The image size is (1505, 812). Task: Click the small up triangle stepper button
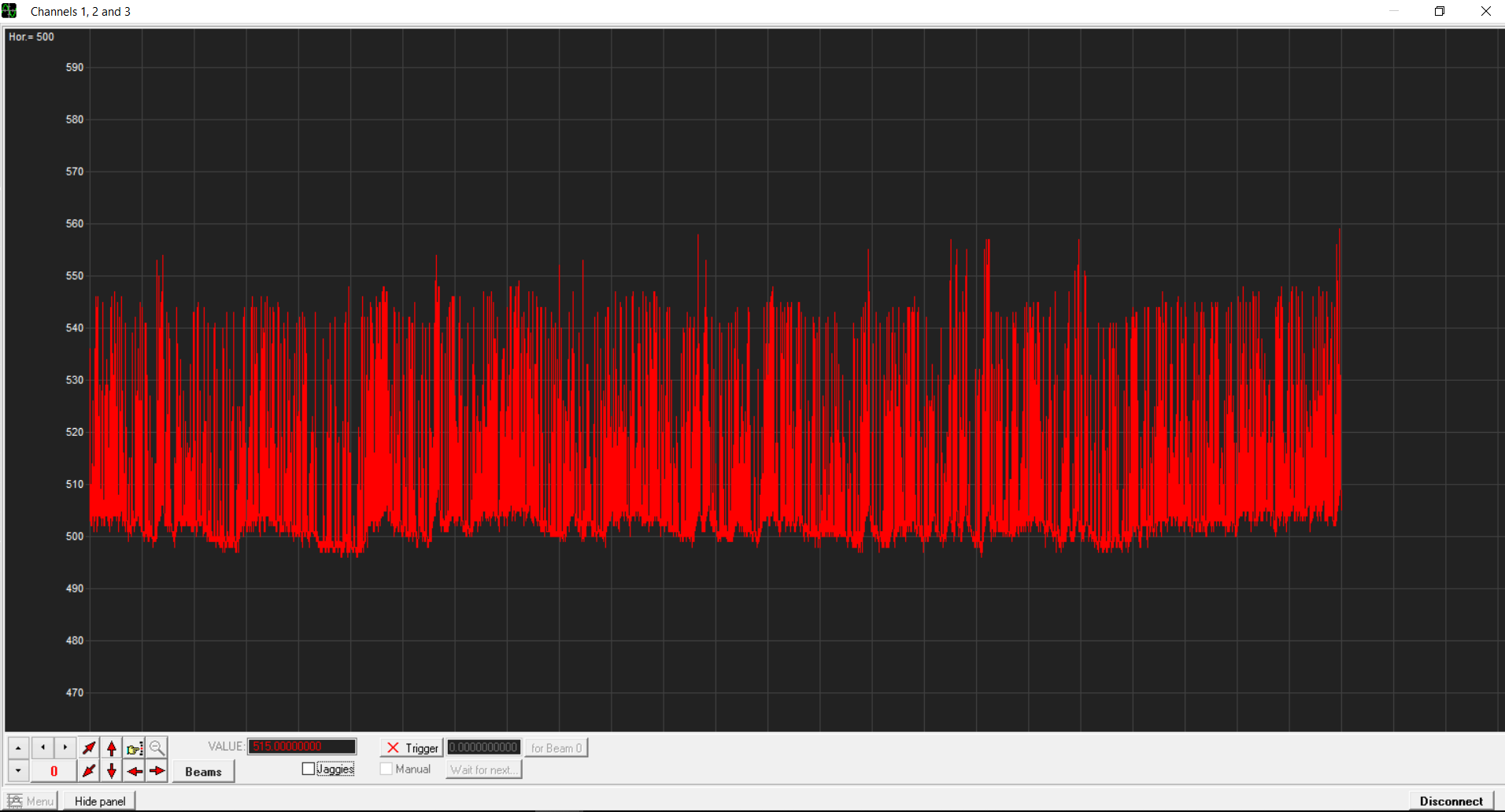point(18,747)
